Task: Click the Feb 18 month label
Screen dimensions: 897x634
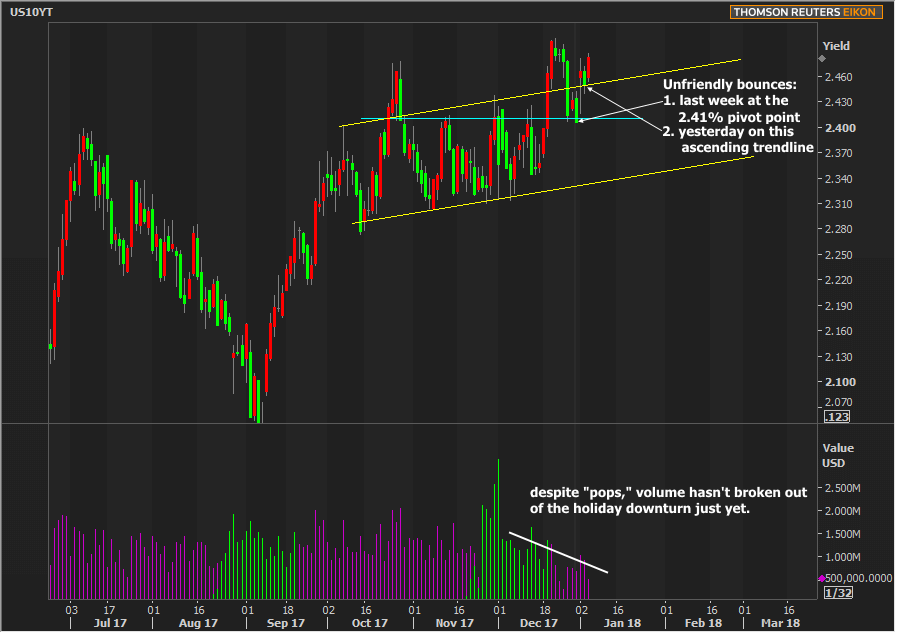Action: (703, 623)
